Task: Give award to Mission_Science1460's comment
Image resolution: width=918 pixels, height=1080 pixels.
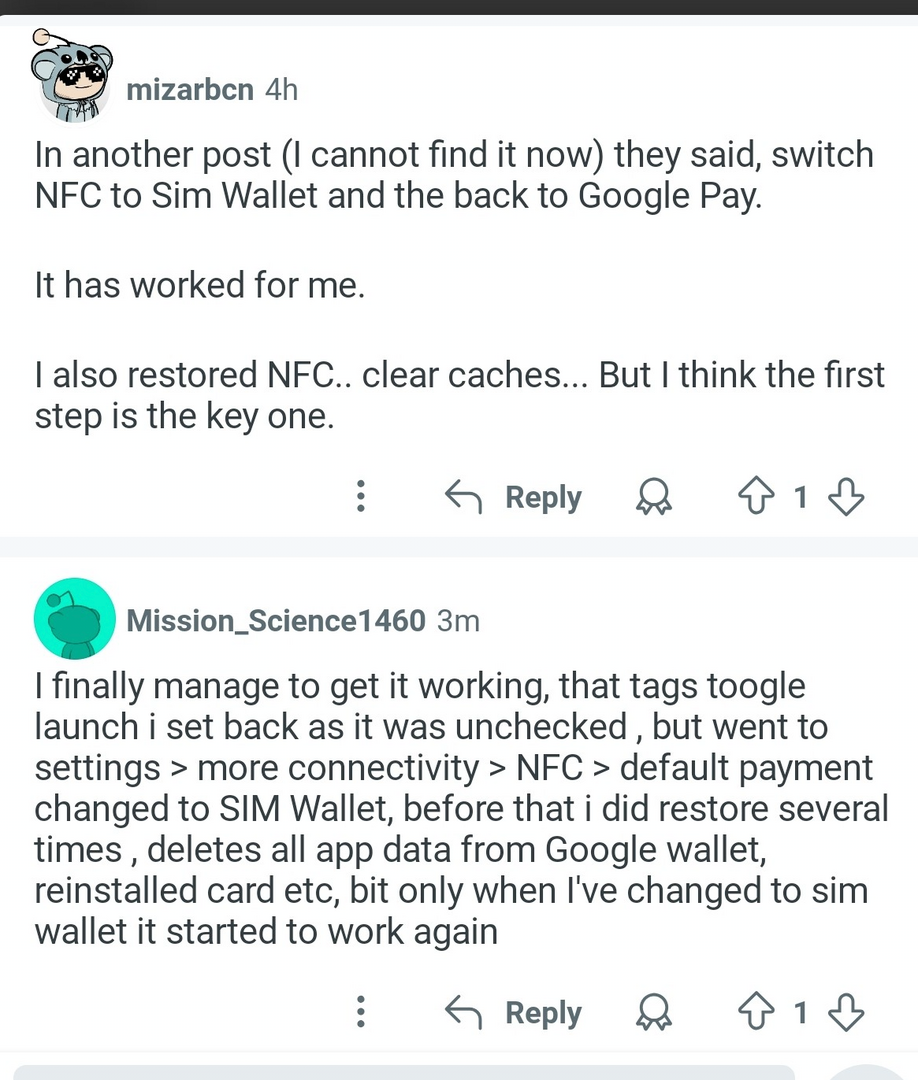Action: coord(654,1013)
